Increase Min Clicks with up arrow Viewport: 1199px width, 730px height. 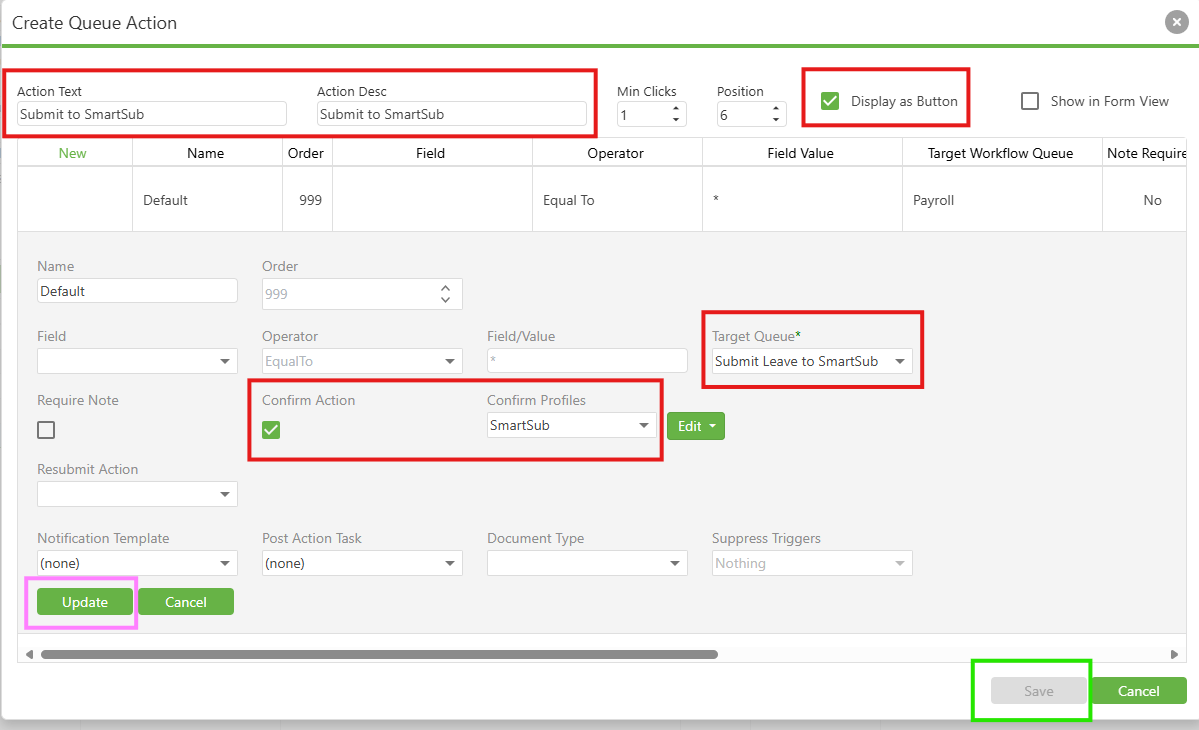click(676, 109)
